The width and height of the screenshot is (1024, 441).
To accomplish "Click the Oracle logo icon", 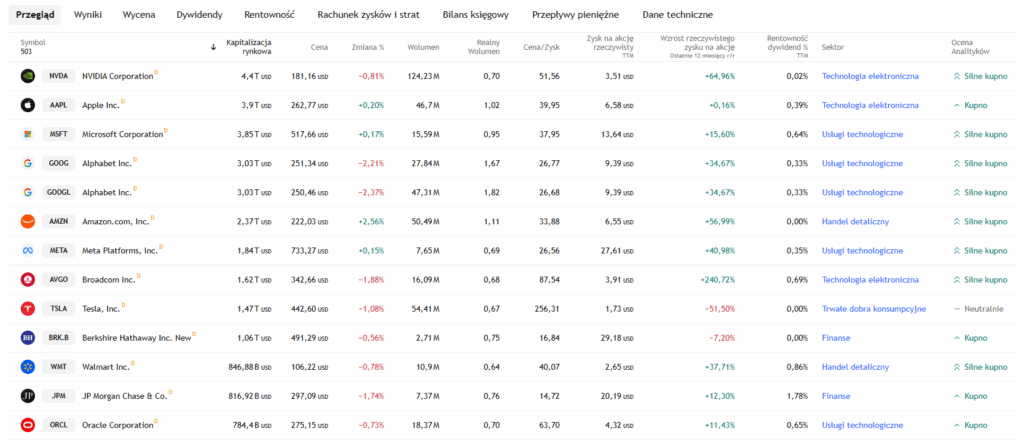I will click(28, 424).
